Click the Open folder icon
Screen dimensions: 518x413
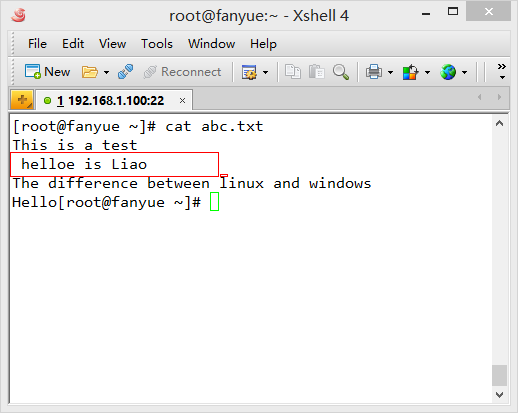point(90,72)
